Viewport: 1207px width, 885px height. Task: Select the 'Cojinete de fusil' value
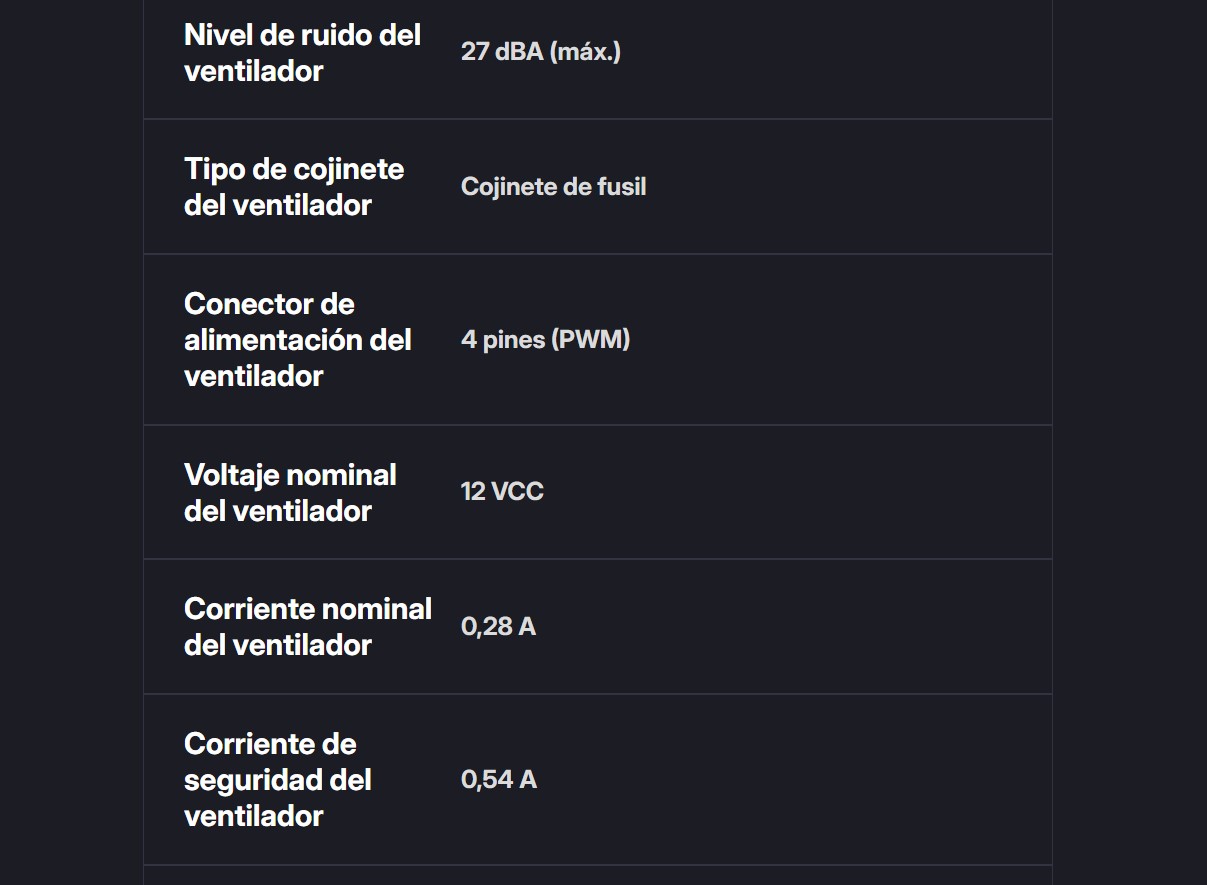pyautogui.click(x=553, y=187)
